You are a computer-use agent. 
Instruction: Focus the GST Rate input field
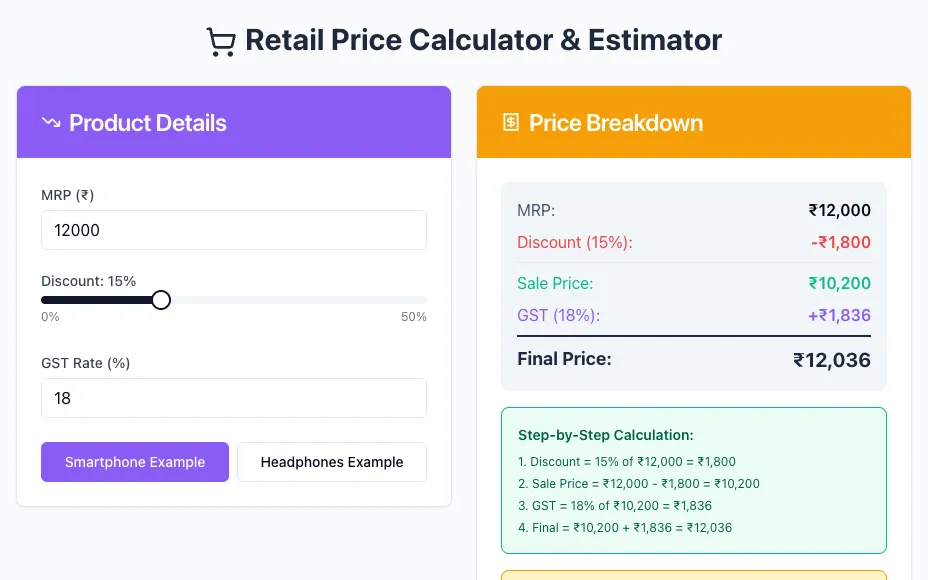click(234, 398)
